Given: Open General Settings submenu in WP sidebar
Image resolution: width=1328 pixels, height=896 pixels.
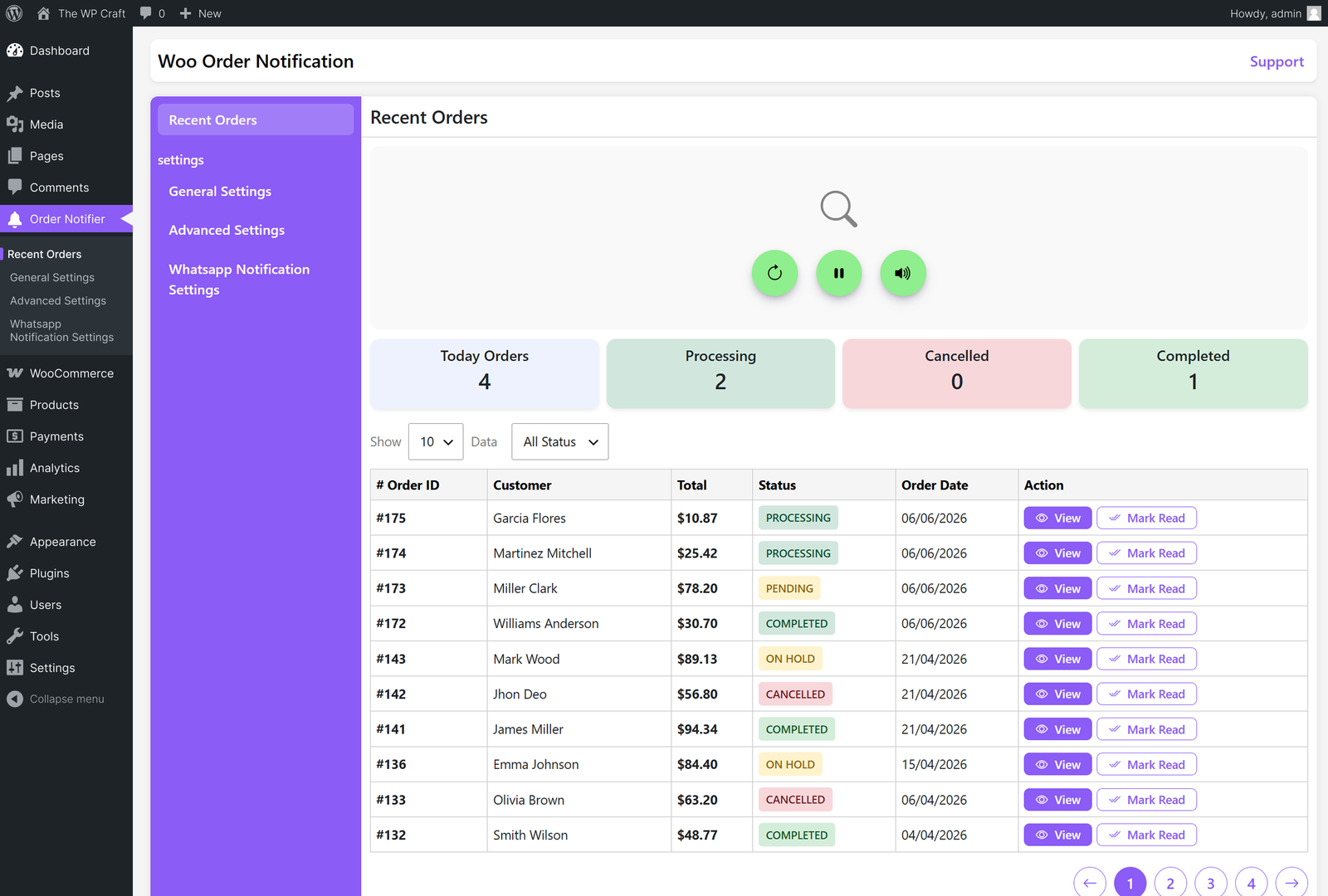Looking at the screenshot, I should tap(52, 277).
